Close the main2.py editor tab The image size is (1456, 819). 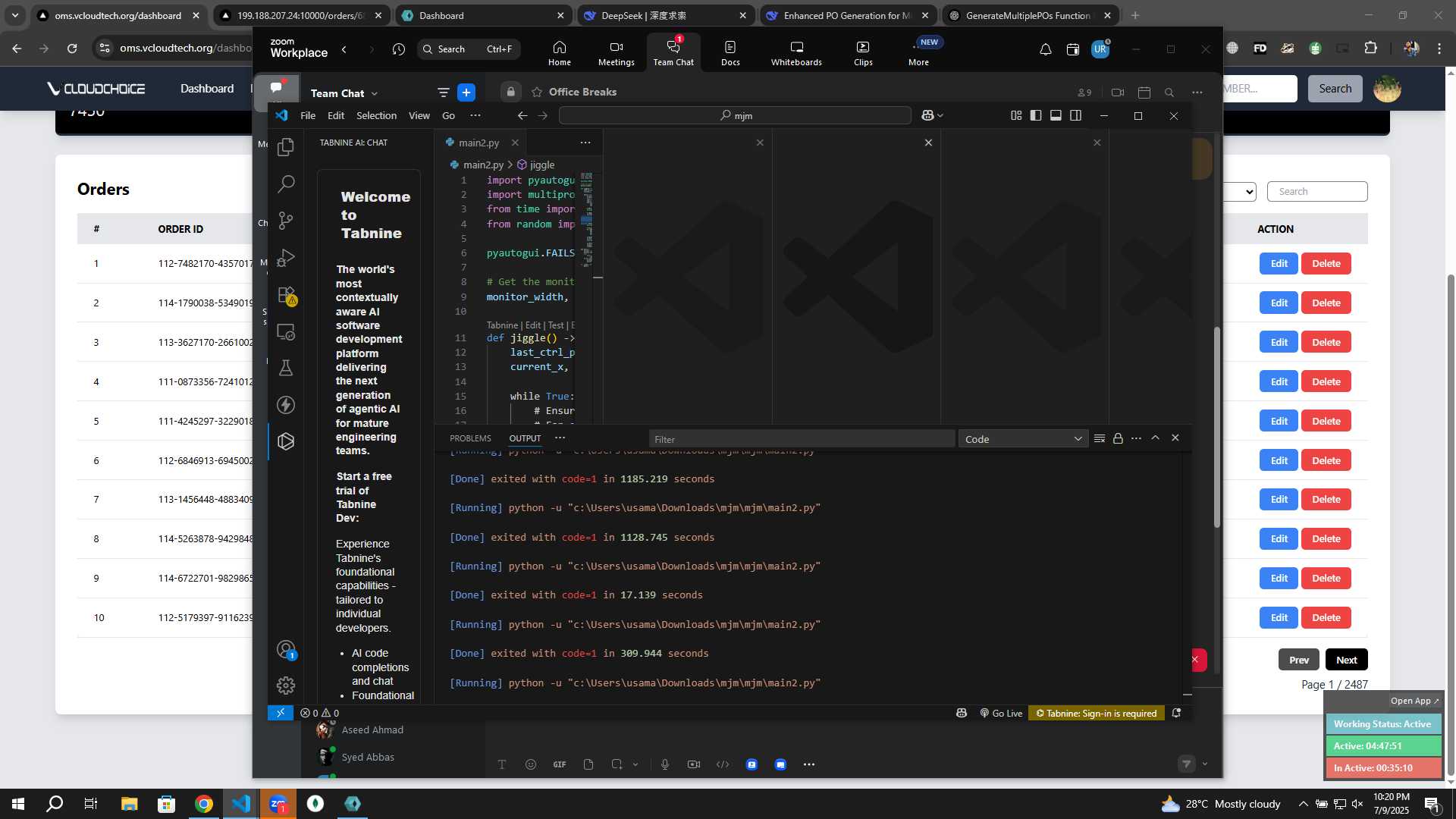(515, 143)
